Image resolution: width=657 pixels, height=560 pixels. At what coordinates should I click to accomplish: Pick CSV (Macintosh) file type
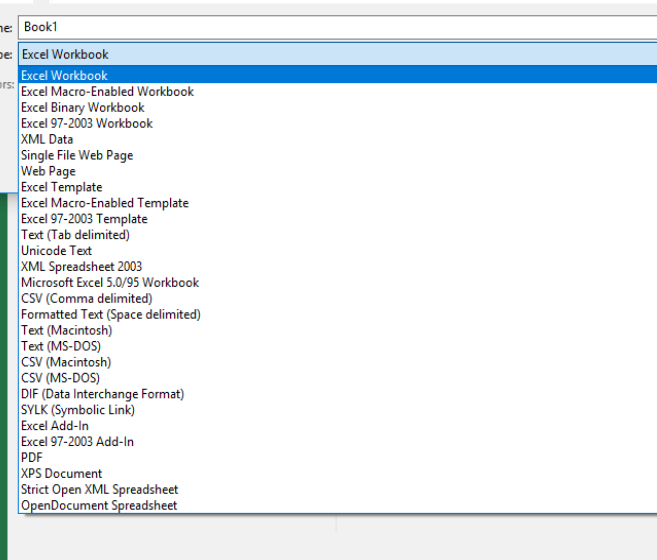tap(338, 362)
